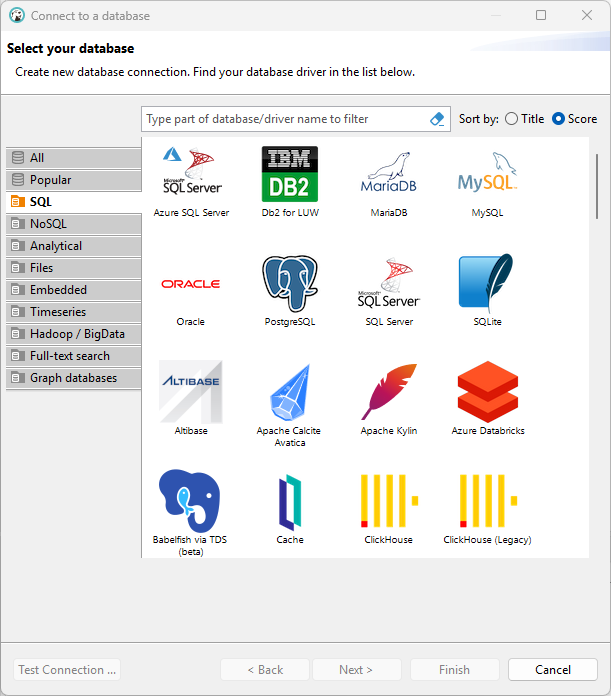Switch to the SQL category
Viewport: 611px width, 696px height.
[x=74, y=202]
